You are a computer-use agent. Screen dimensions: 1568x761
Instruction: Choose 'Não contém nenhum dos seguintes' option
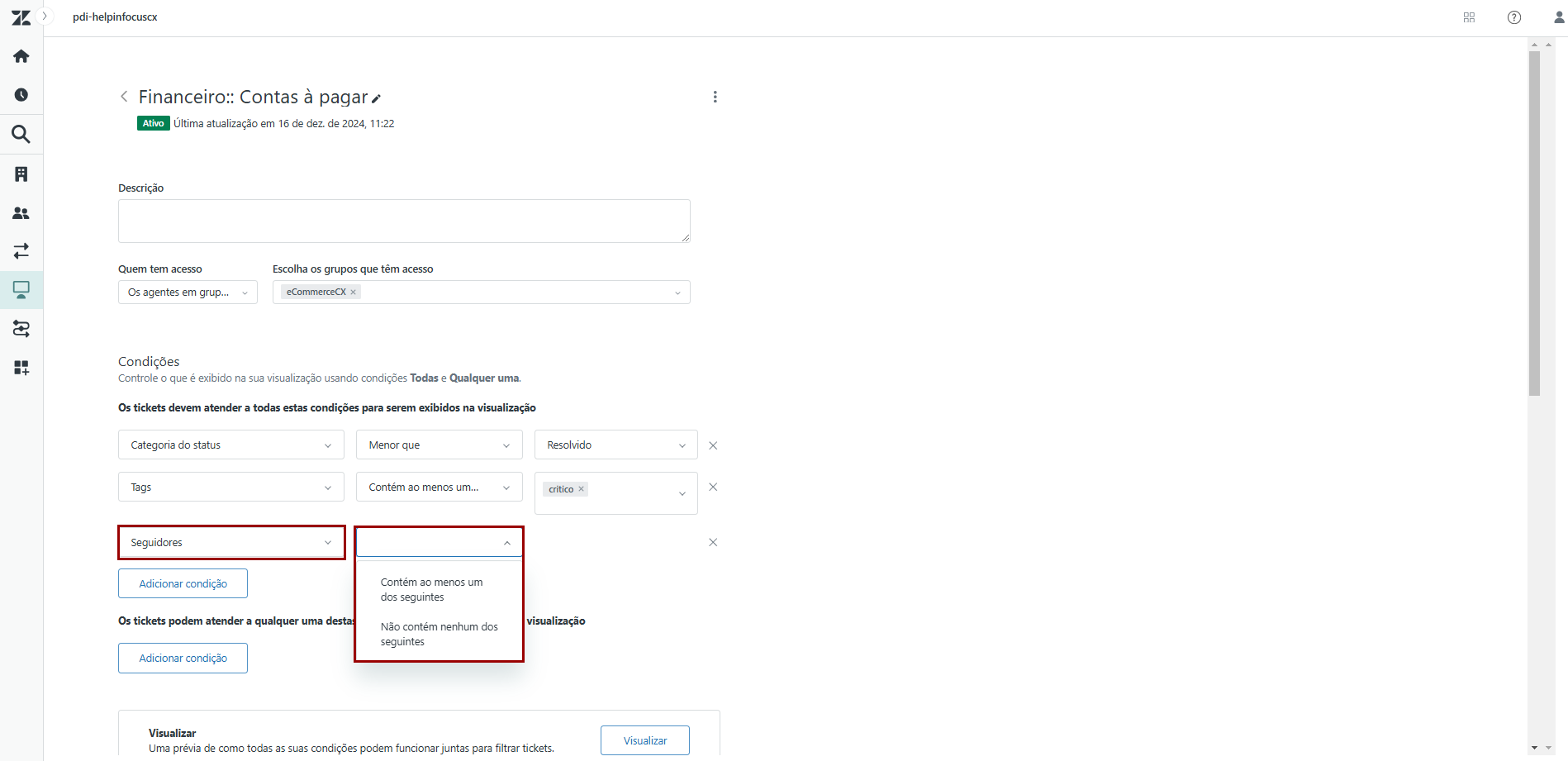pyautogui.click(x=439, y=635)
